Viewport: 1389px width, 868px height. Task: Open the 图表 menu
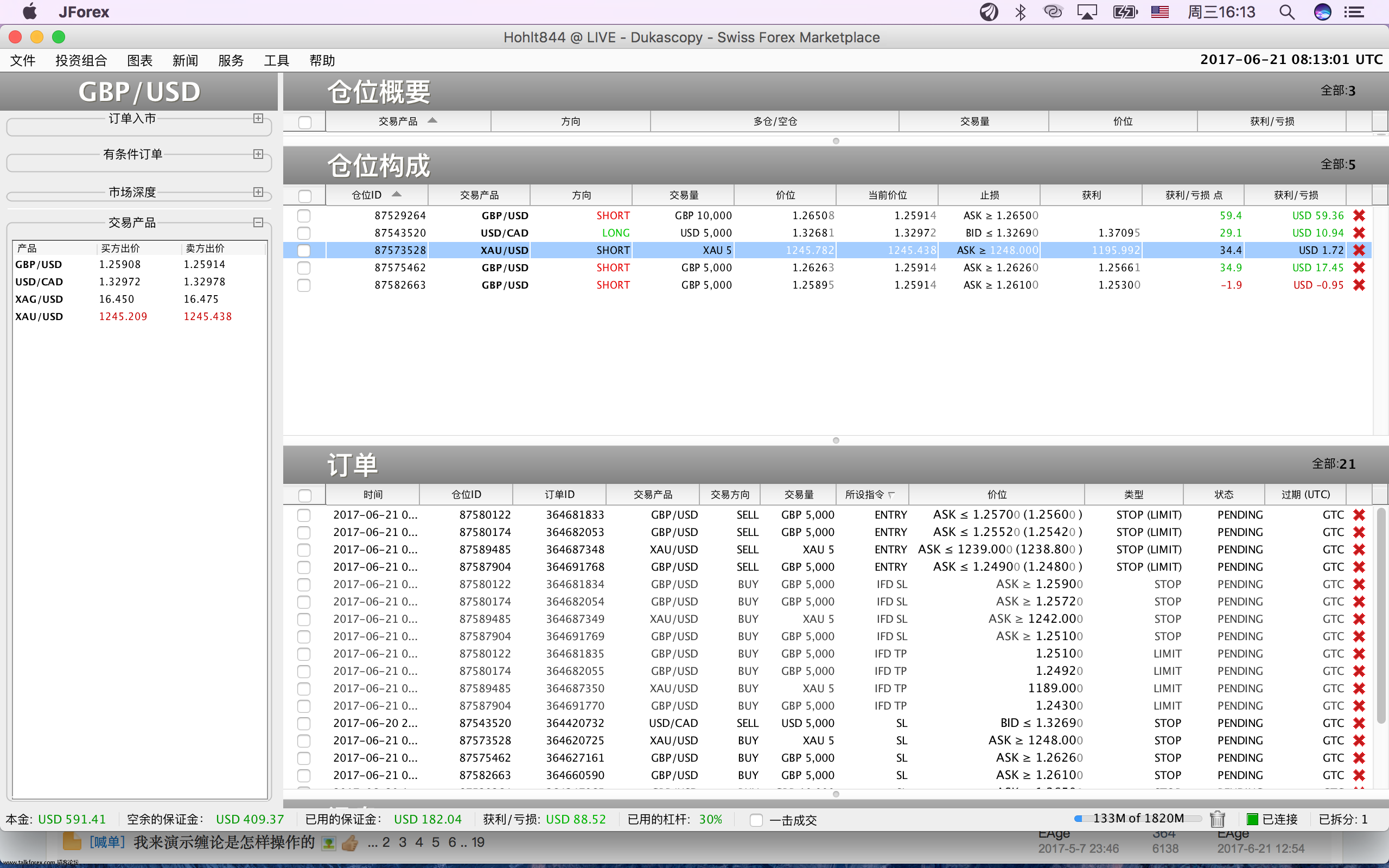(140, 60)
